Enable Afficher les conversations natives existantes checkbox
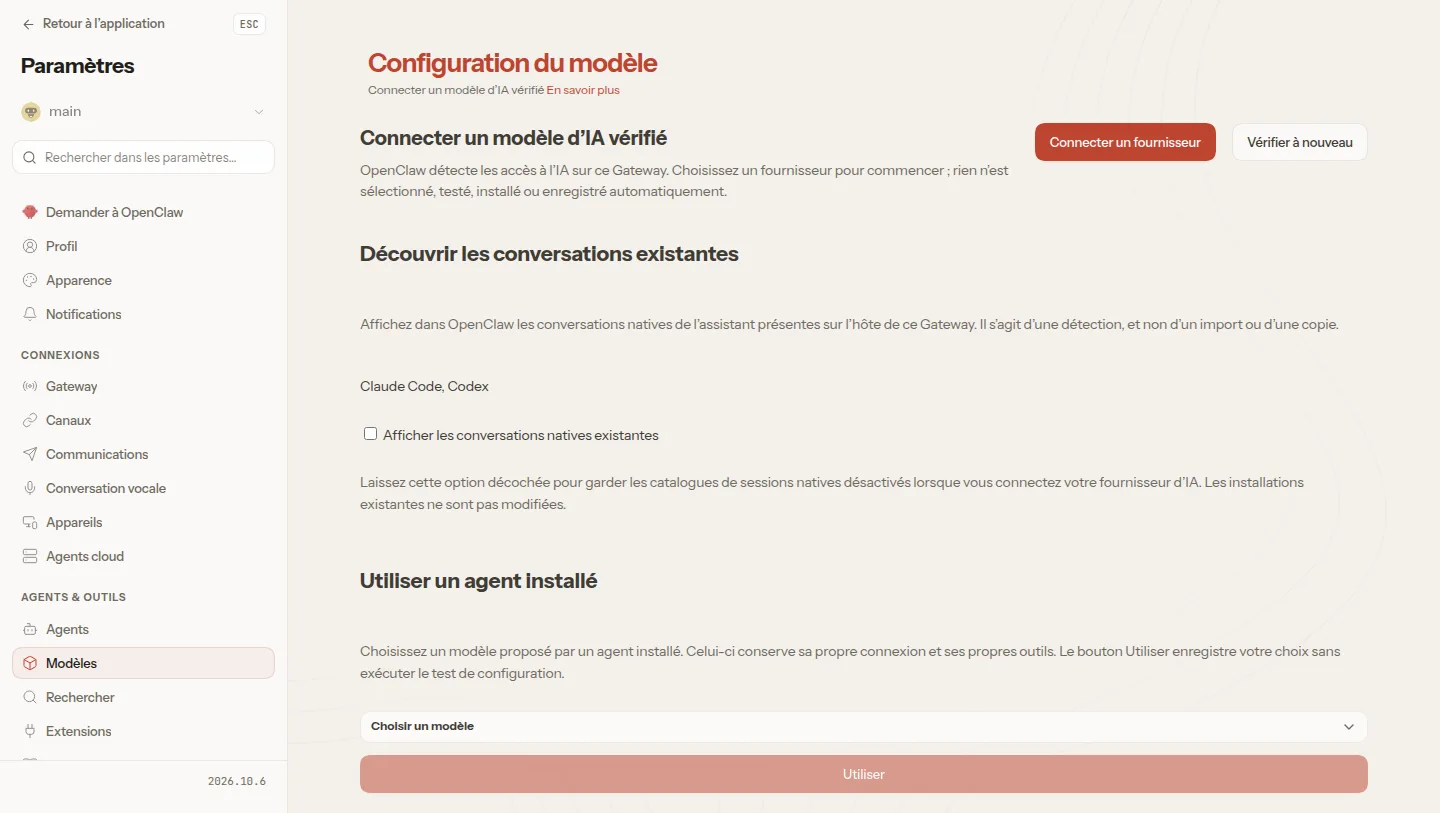 [x=370, y=434]
